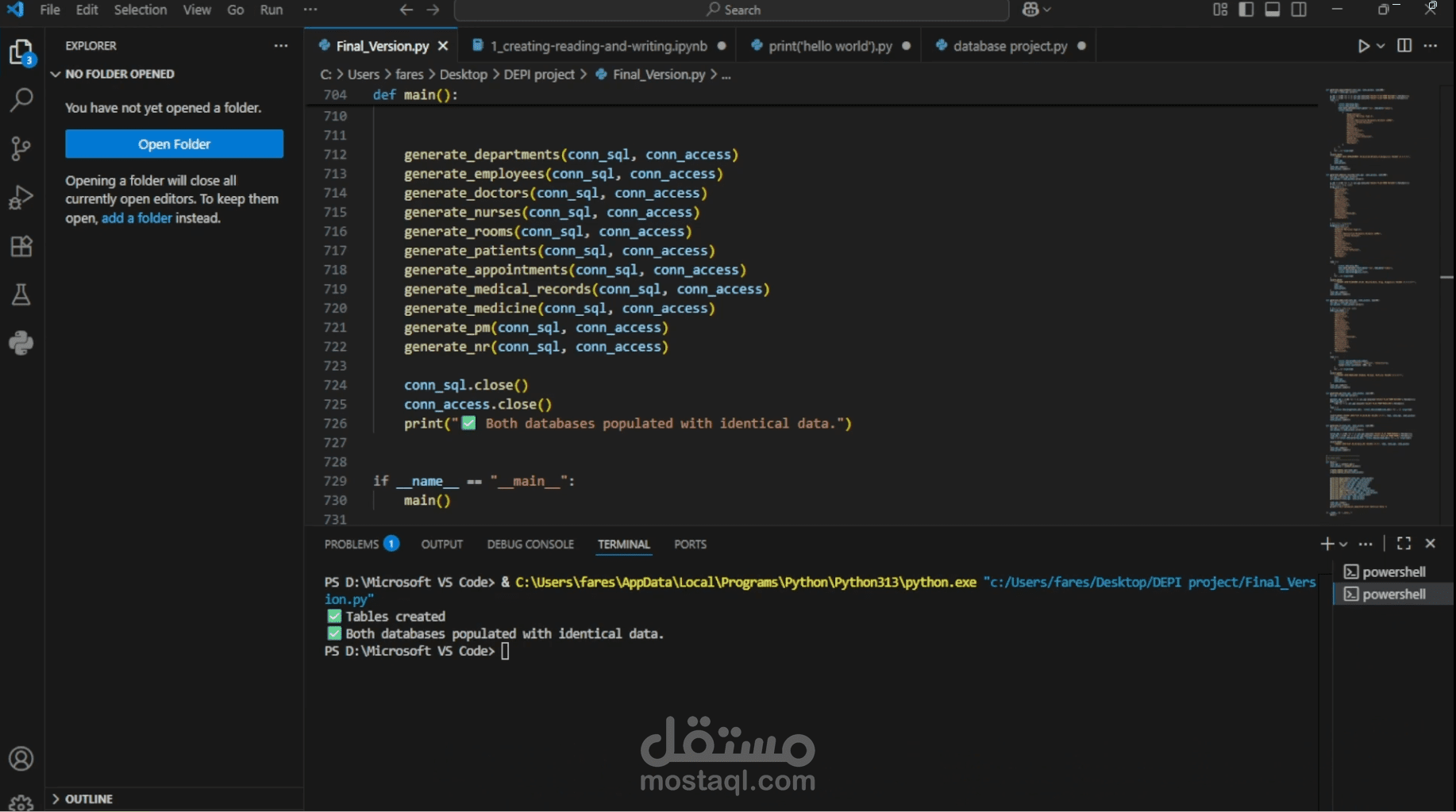1456x812 pixels.
Task: Open Explorer Views and More Actions
Action: pyautogui.click(x=281, y=45)
